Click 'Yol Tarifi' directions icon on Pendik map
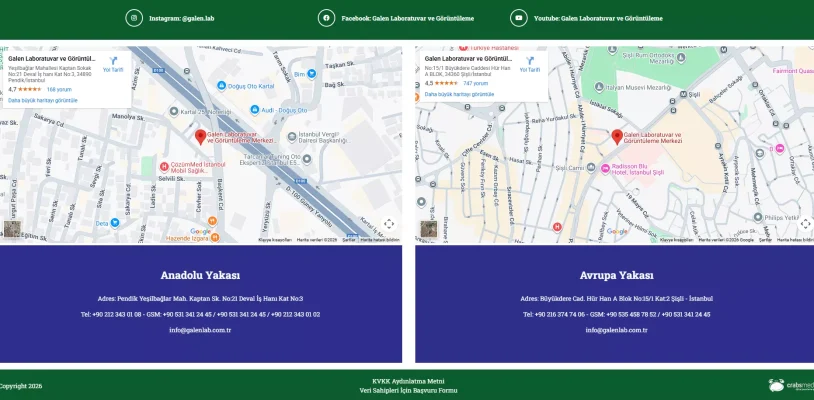Screen dimensions: 814x400 [113, 60]
